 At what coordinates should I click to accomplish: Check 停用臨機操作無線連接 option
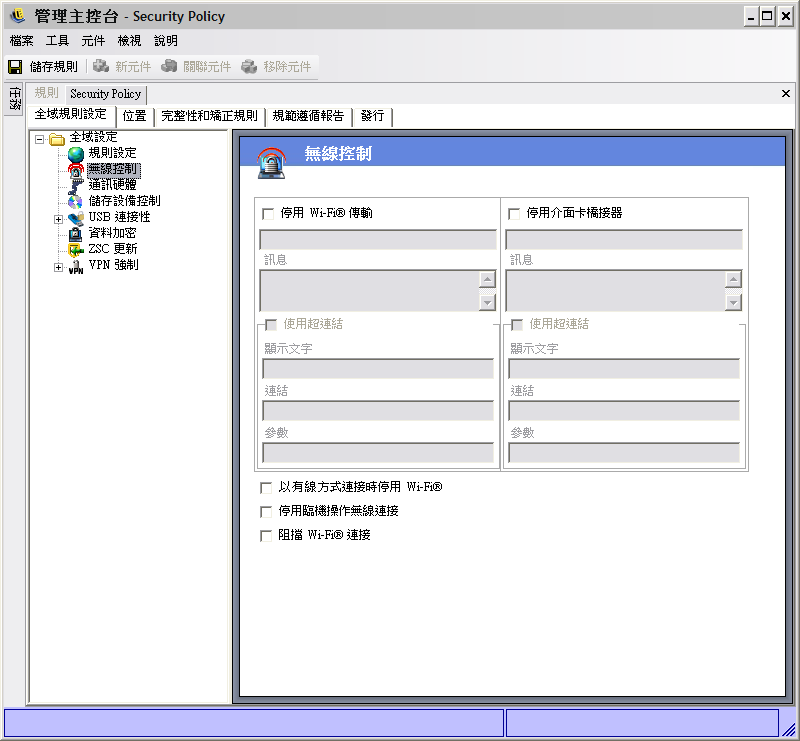tap(266, 511)
